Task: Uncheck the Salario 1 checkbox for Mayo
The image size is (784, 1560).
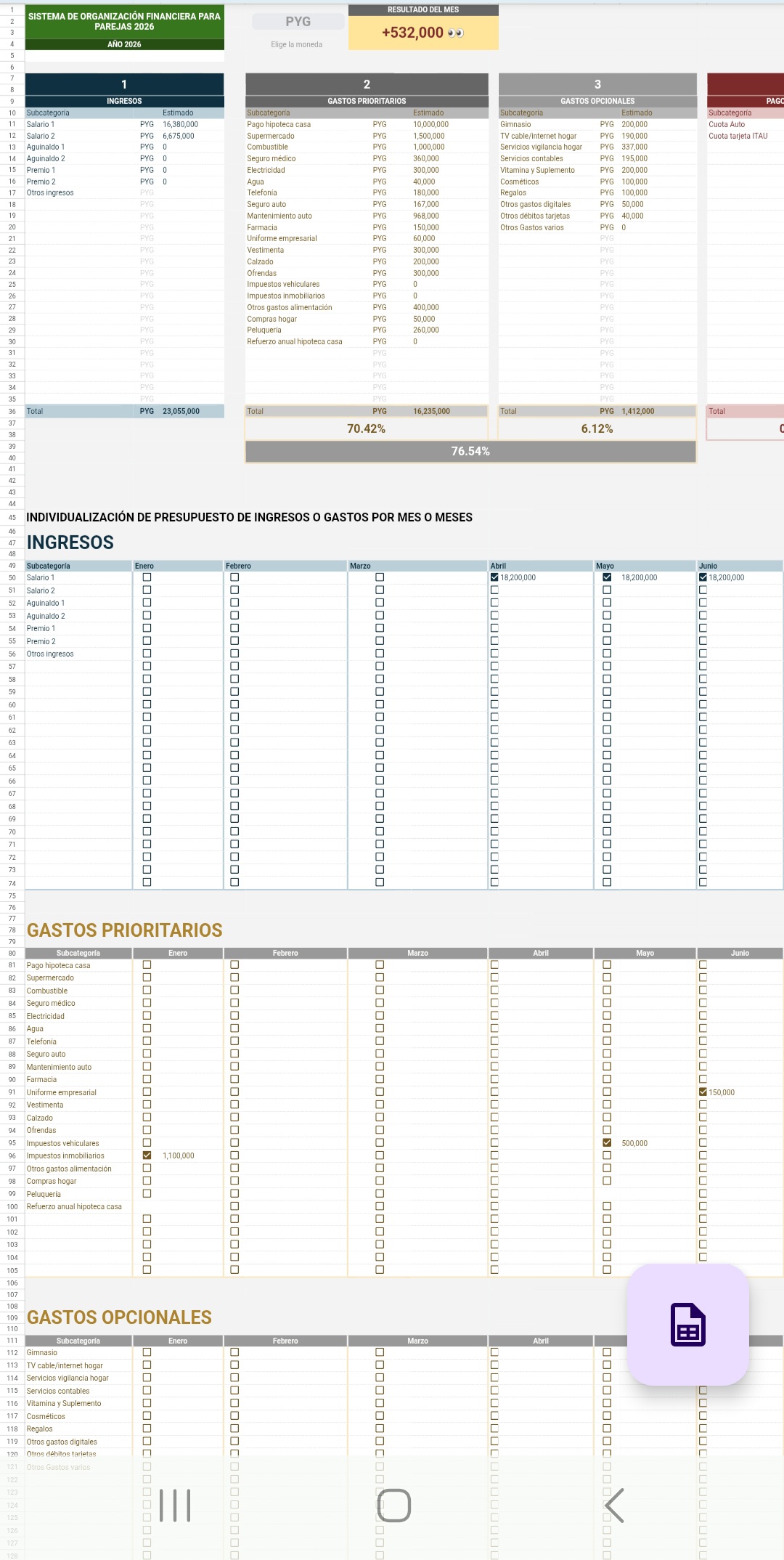Action: point(607,577)
